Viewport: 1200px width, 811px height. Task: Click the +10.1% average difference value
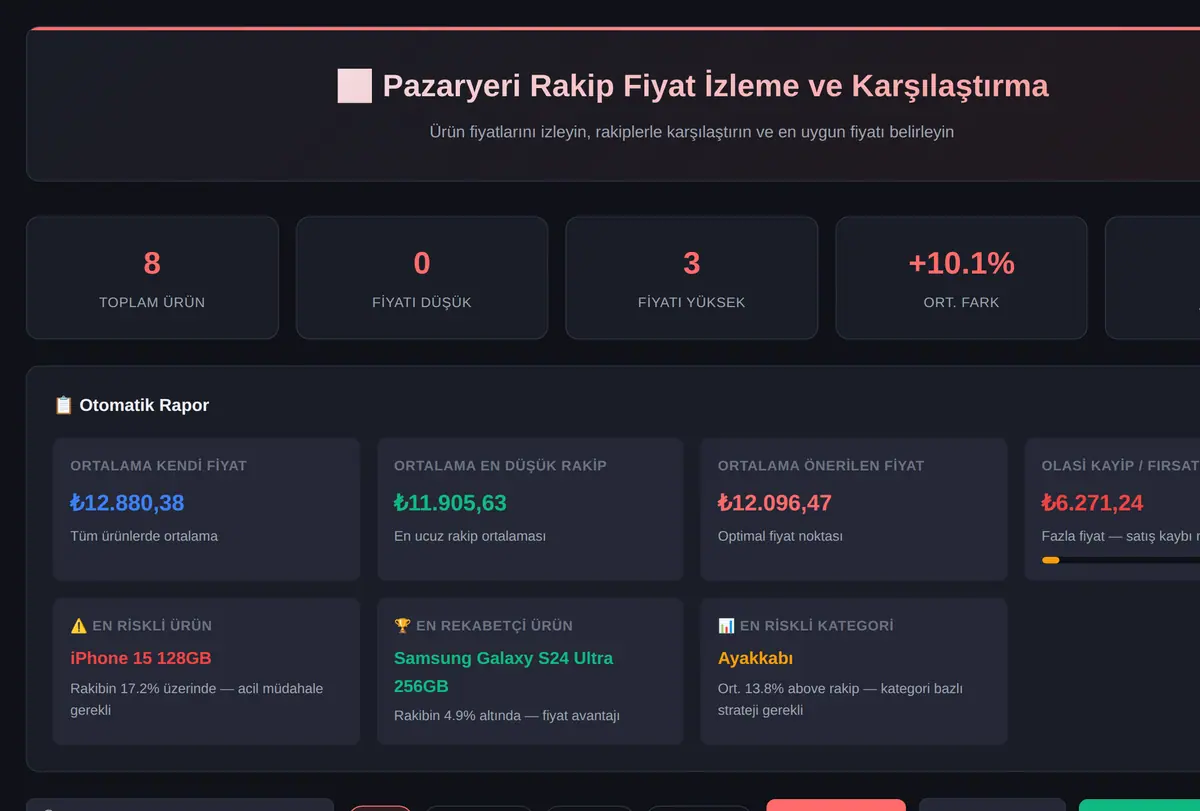(x=961, y=263)
